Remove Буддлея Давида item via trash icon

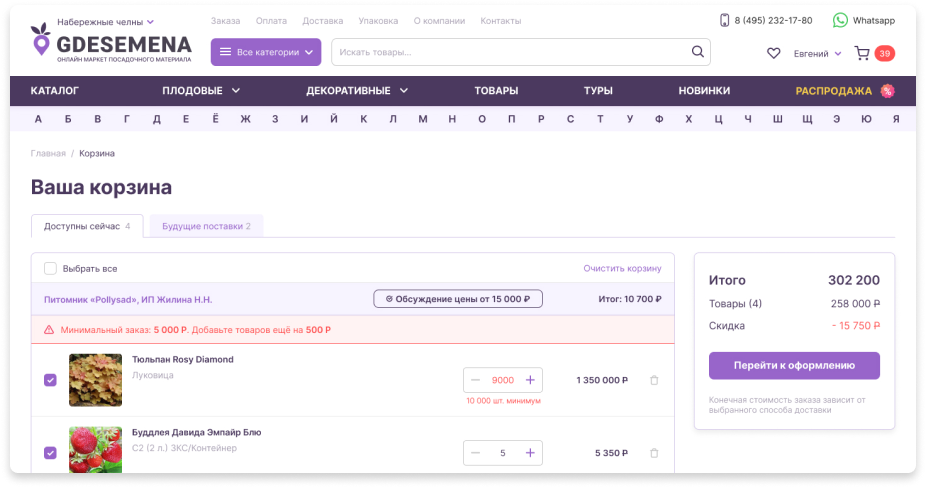(x=654, y=453)
